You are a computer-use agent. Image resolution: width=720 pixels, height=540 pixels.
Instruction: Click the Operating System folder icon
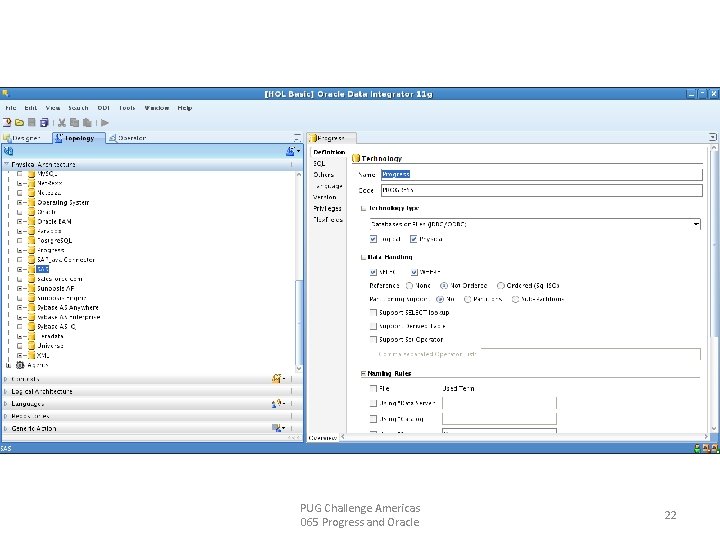click(31, 202)
